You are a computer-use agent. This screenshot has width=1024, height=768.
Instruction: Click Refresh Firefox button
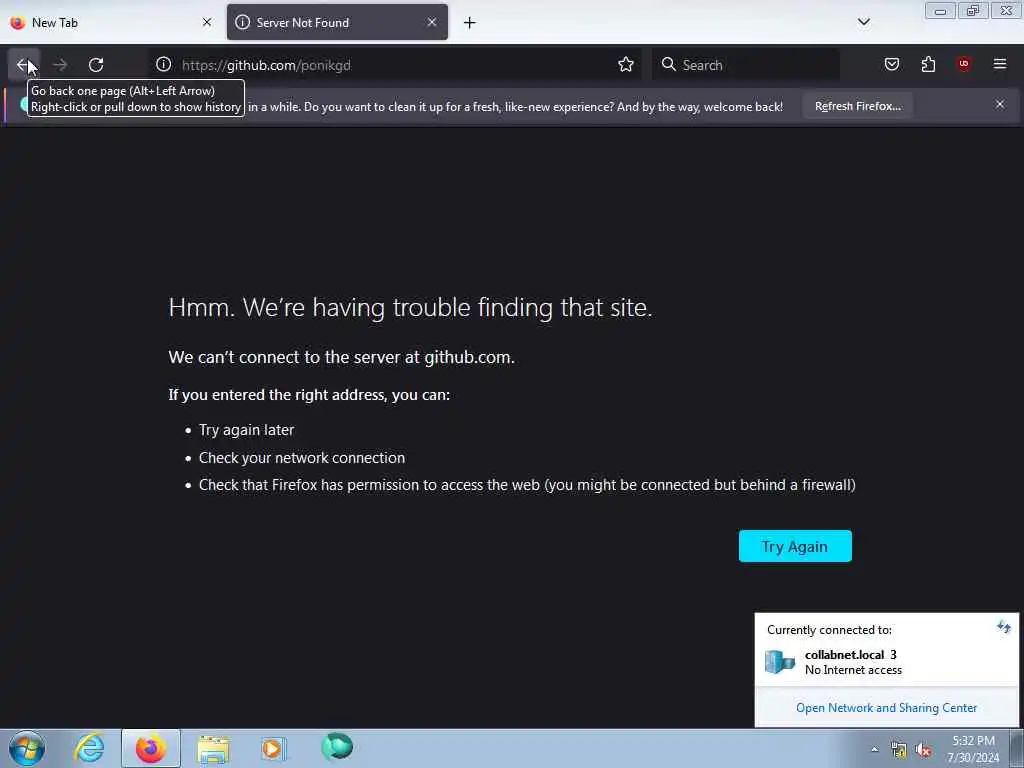857,106
